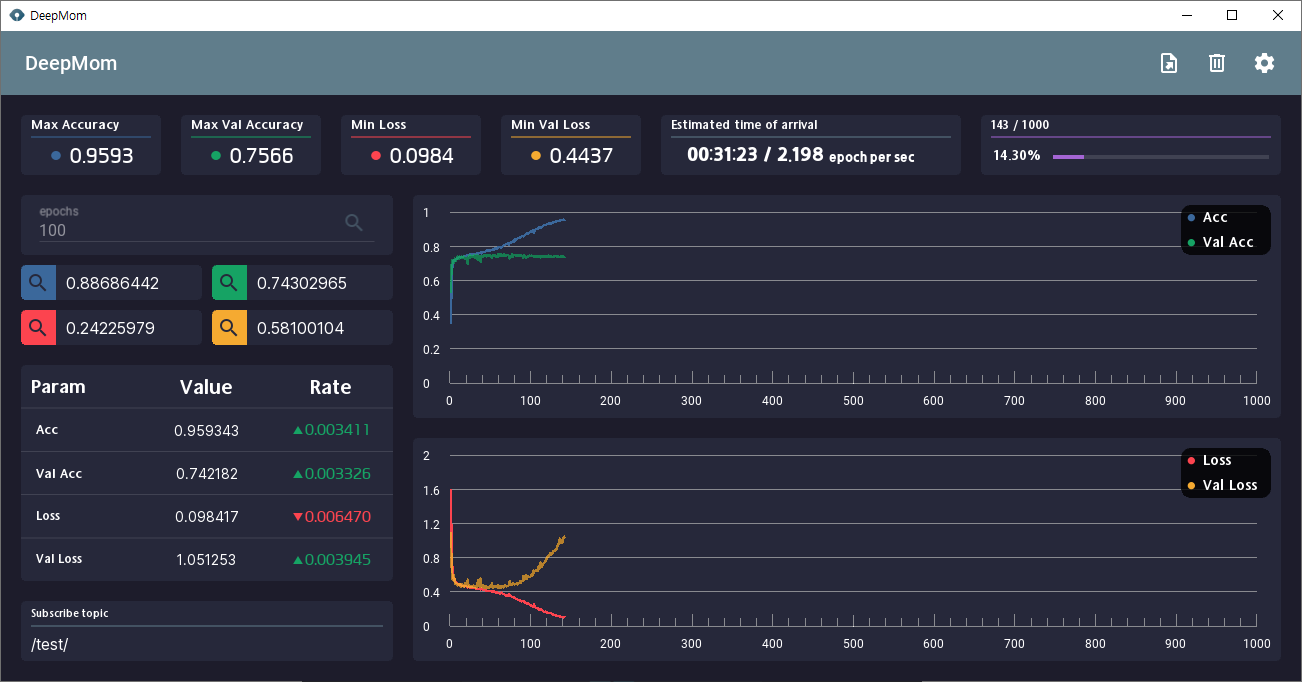The width and height of the screenshot is (1302, 682).
Task: Click the Rate column header
Action: click(x=330, y=387)
